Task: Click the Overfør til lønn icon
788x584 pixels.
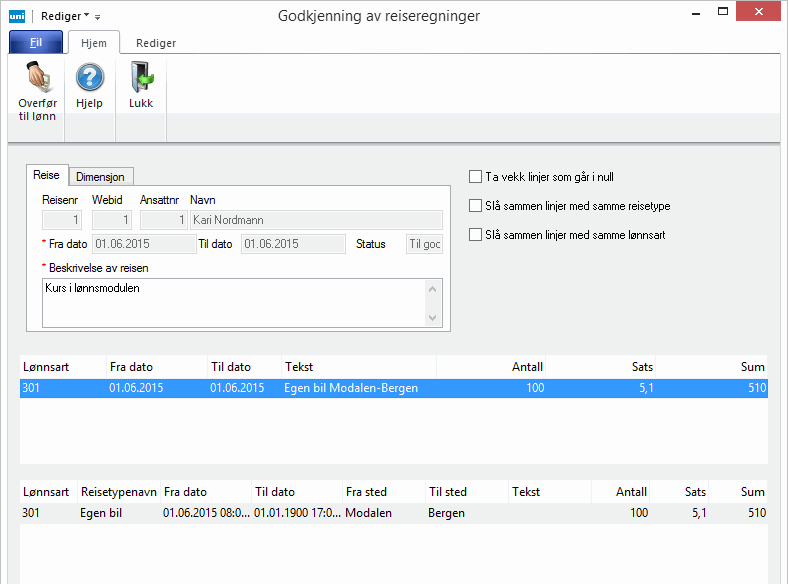Action: pos(37,78)
